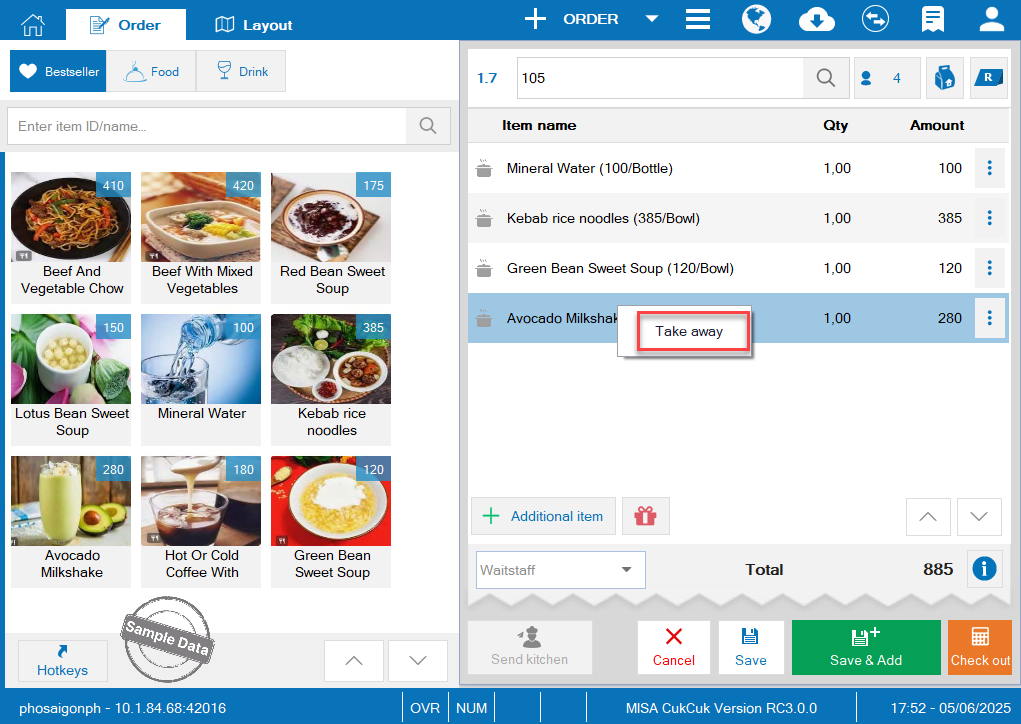
Task: Click the blue info icon beside Total
Action: 984,569
